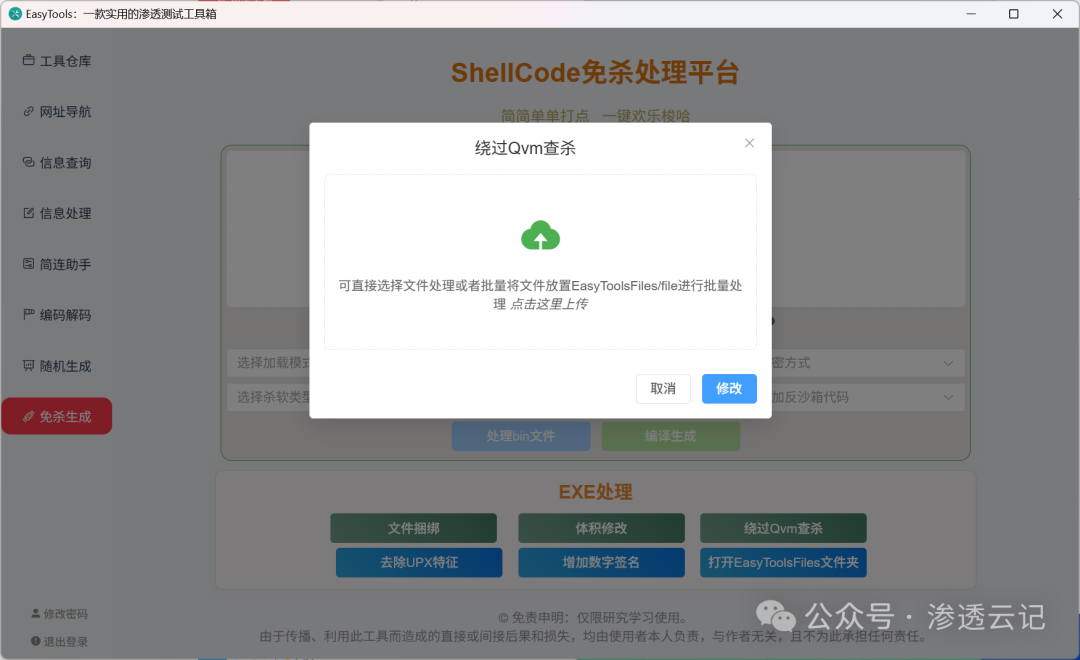Click inside the dashed upload drop area
Viewport: 1080px width, 660px height.
click(540, 262)
